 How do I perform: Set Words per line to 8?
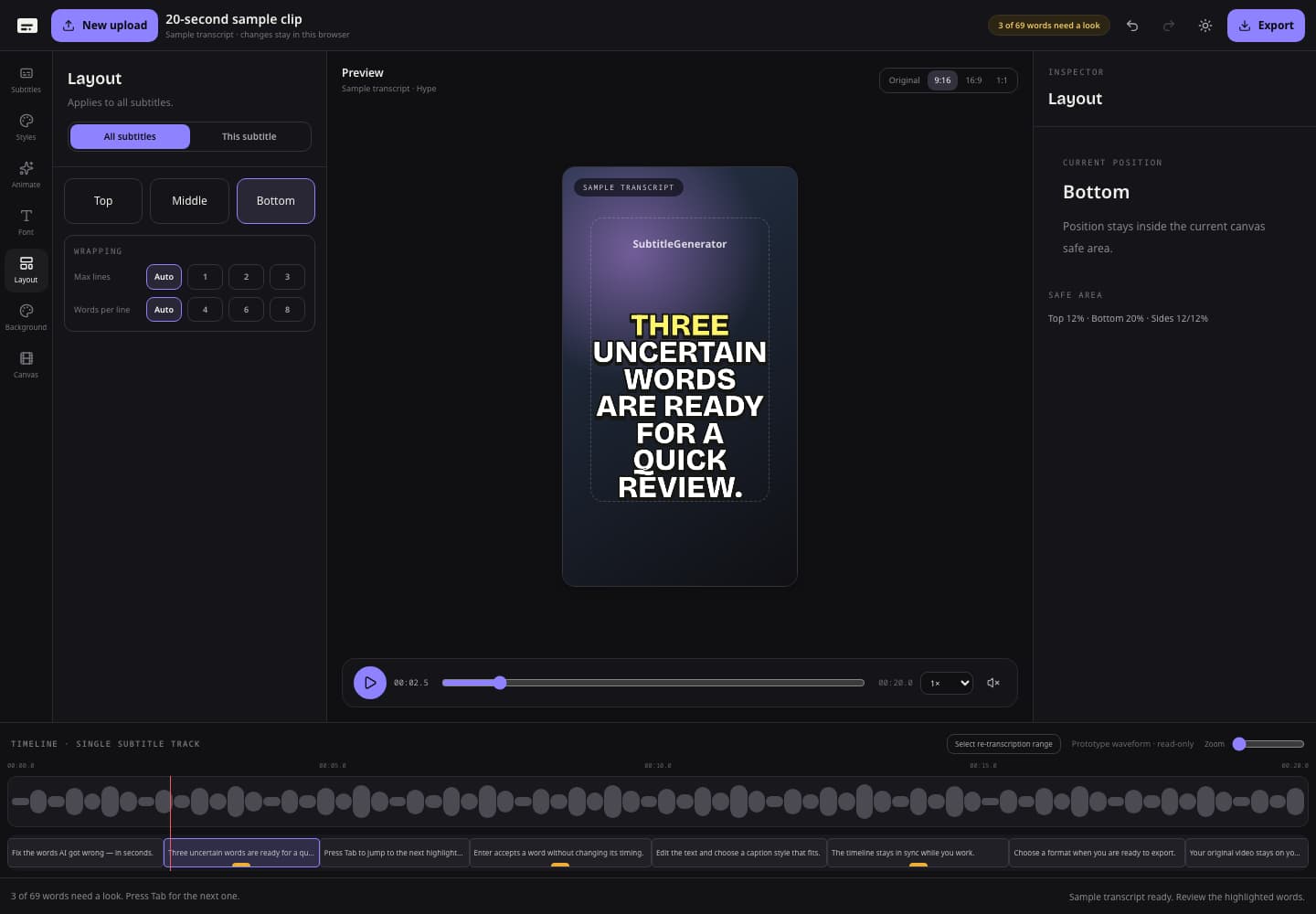(287, 310)
